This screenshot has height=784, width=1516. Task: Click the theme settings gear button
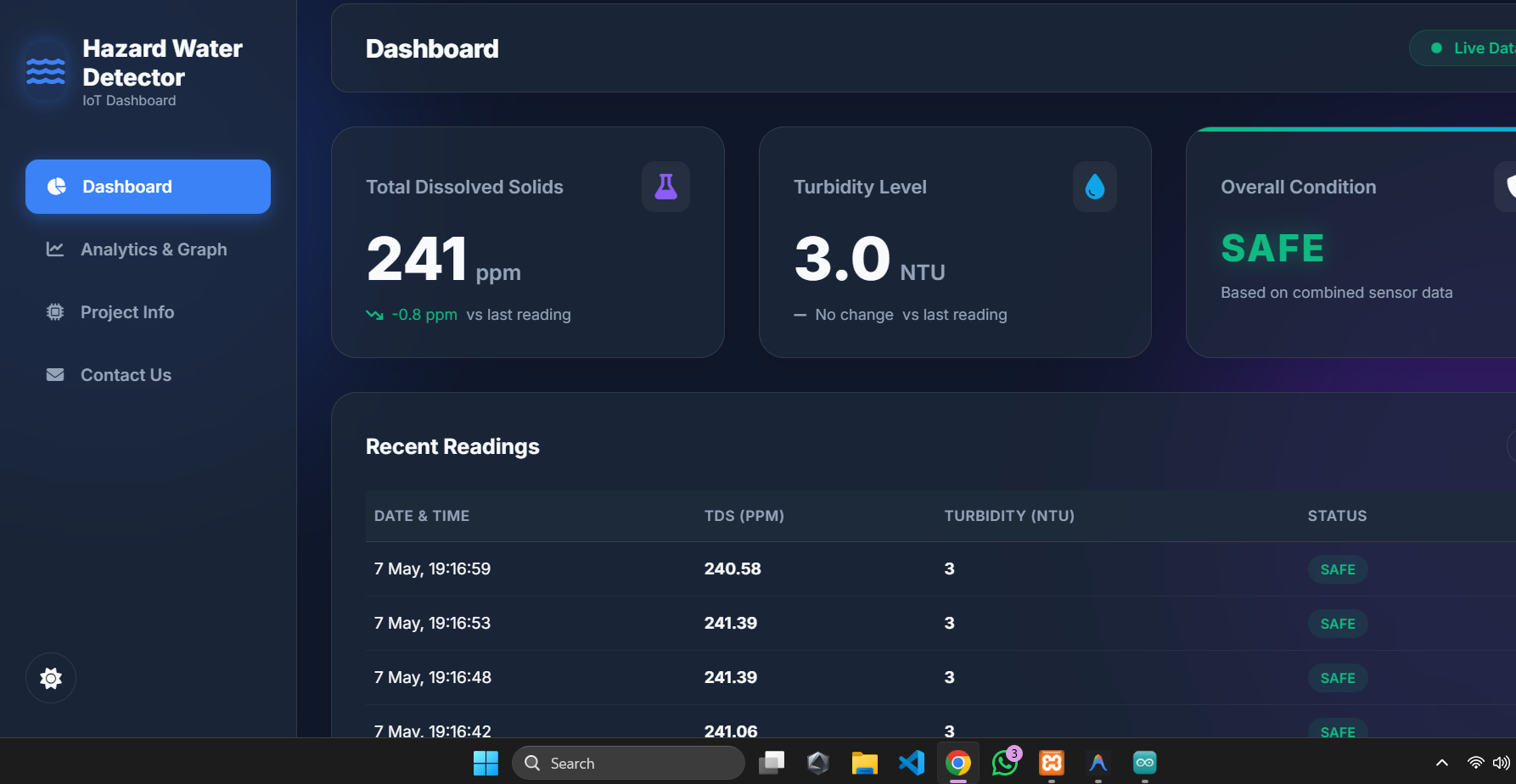click(x=51, y=678)
